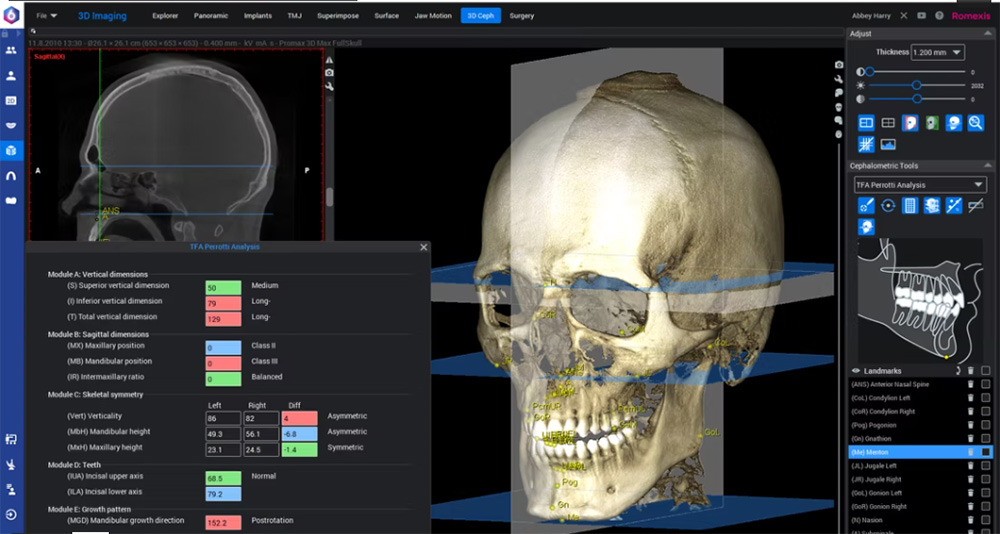This screenshot has width=1000, height=534.
Task: Switch to the TMJ tab
Action: pos(295,16)
